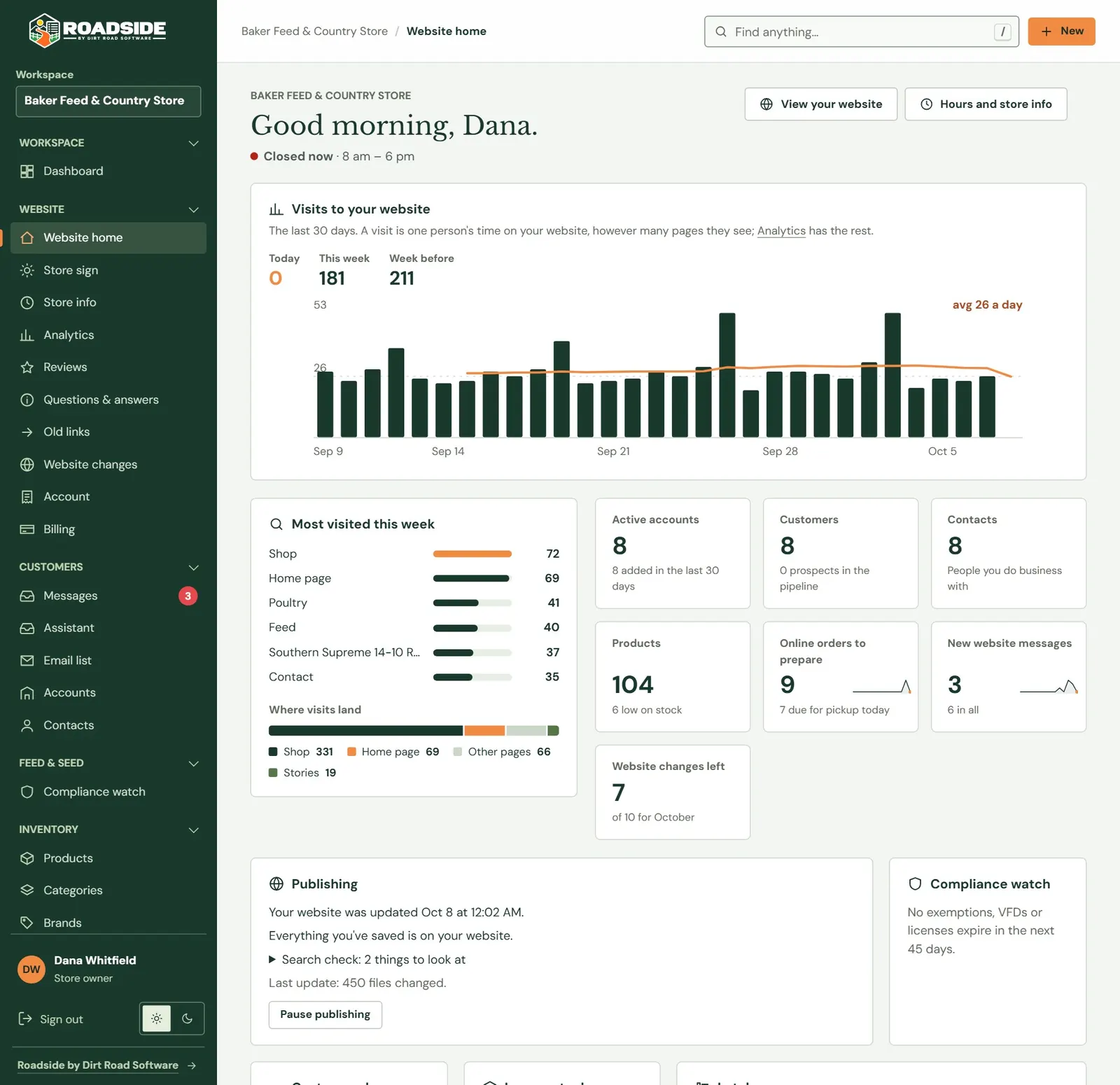Collapse the WEBSITE section chevron

tap(194, 210)
